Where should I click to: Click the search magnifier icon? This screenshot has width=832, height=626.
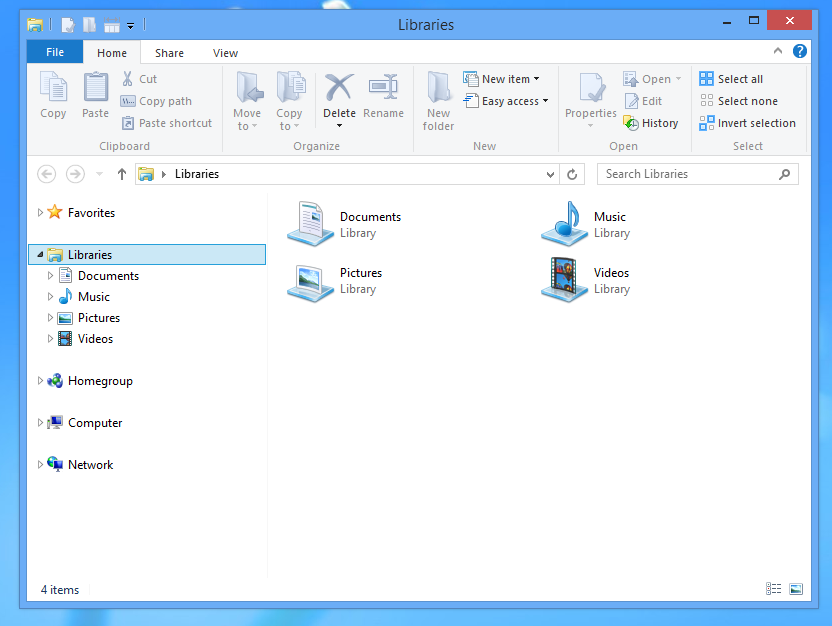pyautogui.click(x=784, y=174)
